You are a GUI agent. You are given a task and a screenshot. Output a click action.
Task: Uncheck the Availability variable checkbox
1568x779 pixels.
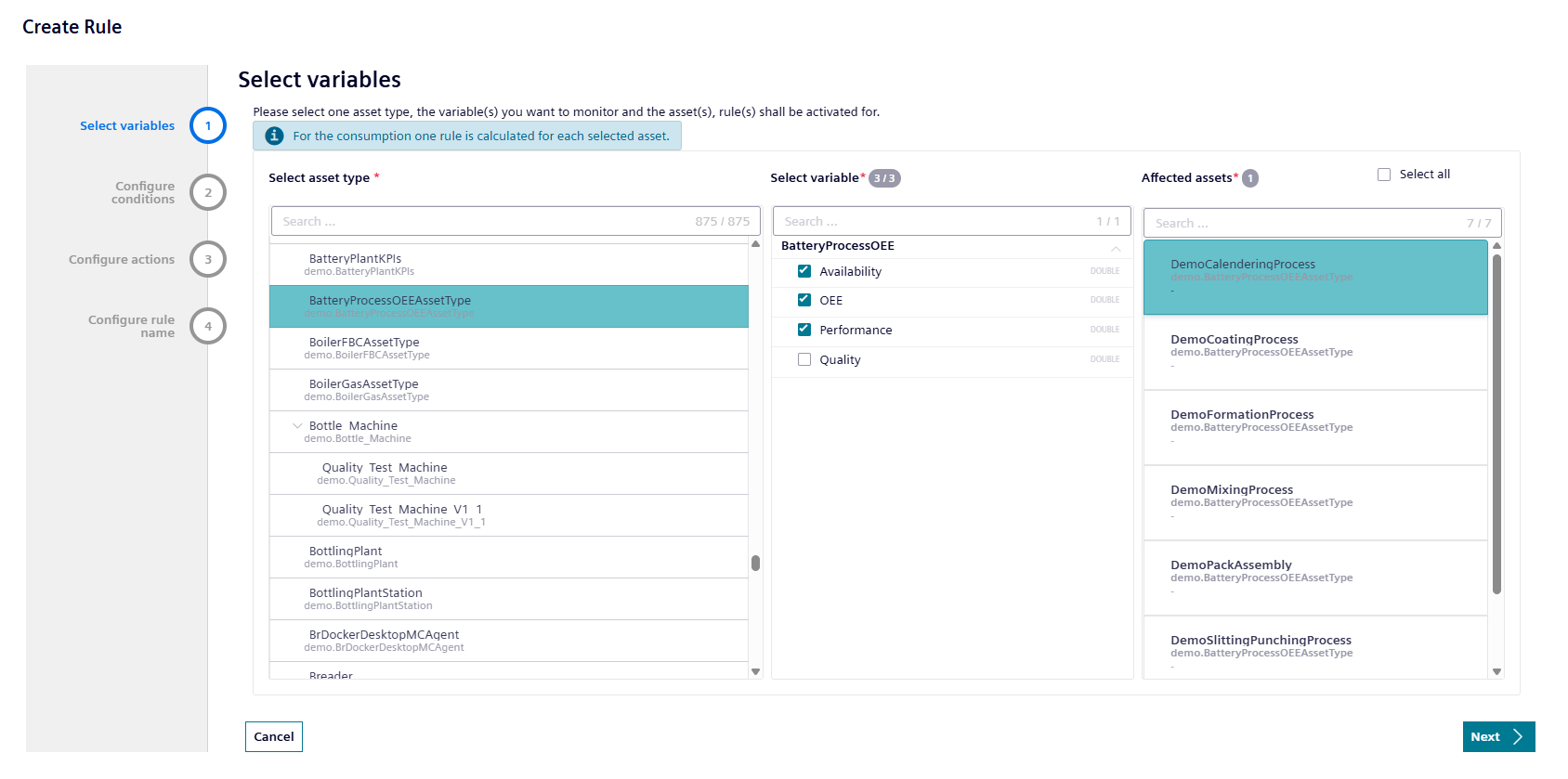point(804,271)
